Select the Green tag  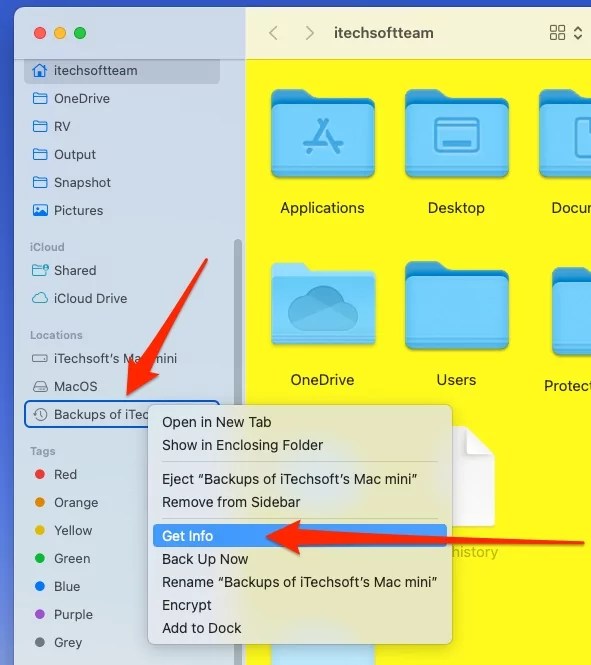[x=62, y=558]
